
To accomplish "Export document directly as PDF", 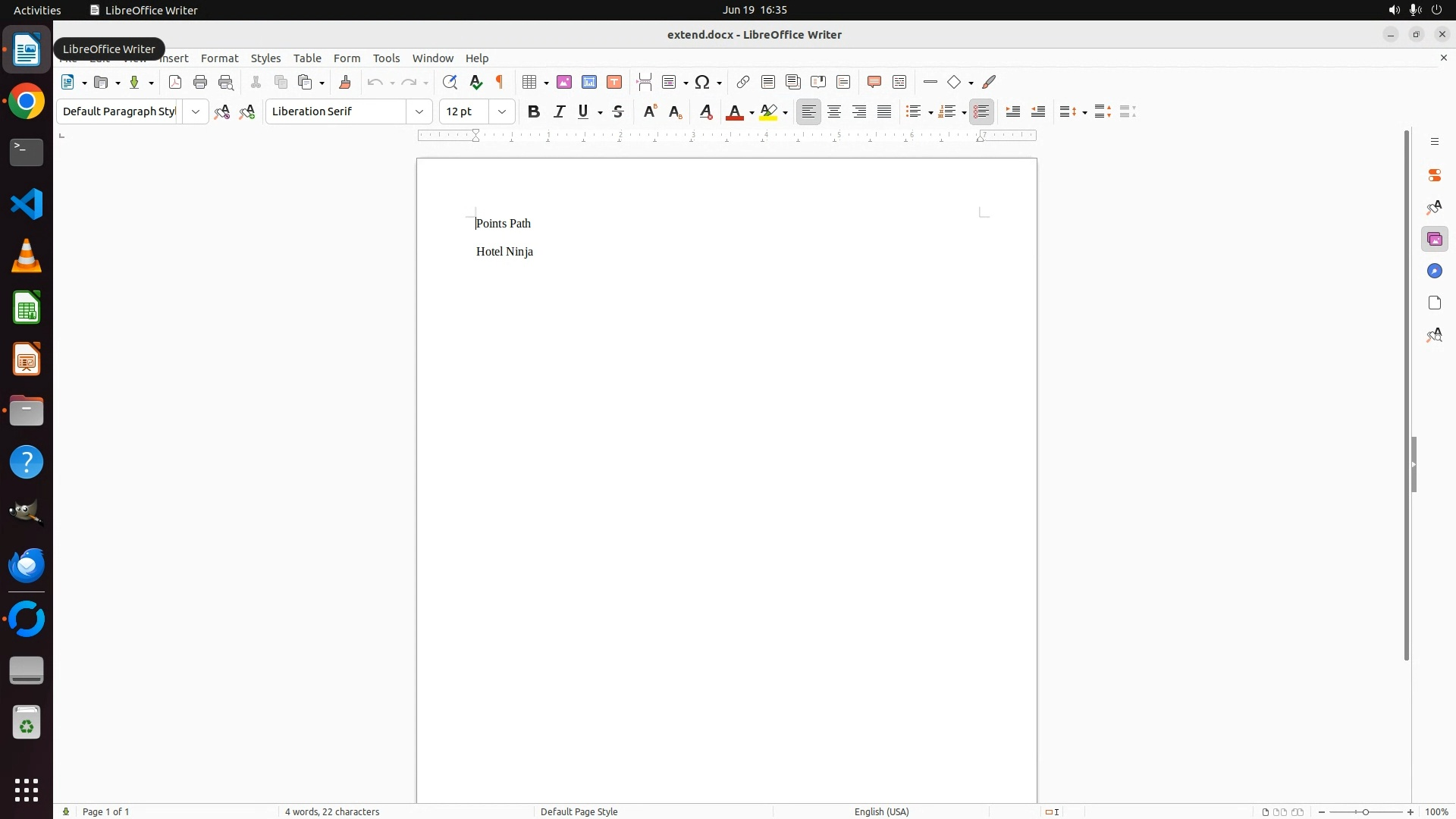I will coord(175,82).
